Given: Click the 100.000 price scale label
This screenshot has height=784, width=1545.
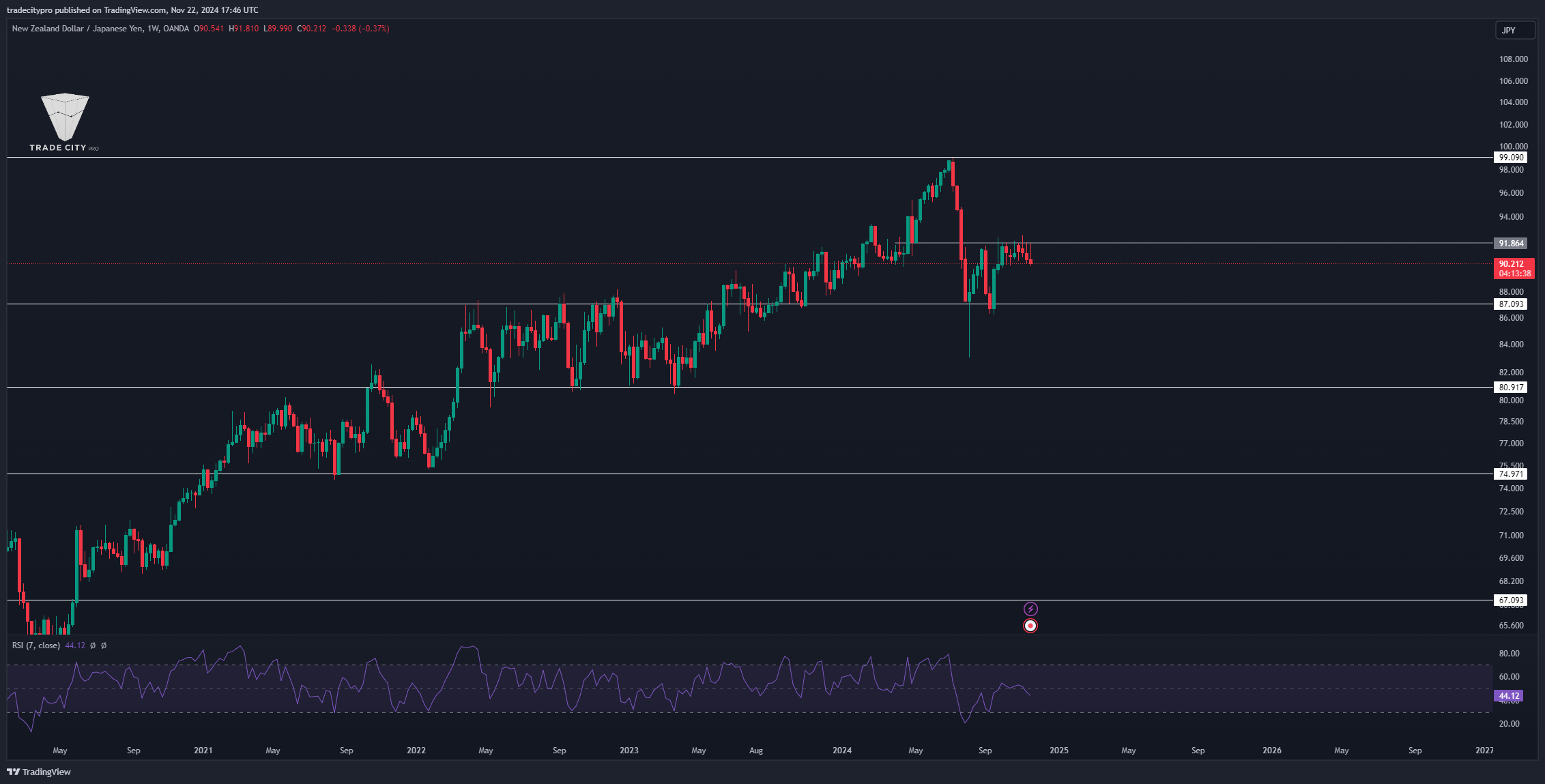Looking at the screenshot, I should click(1513, 146).
